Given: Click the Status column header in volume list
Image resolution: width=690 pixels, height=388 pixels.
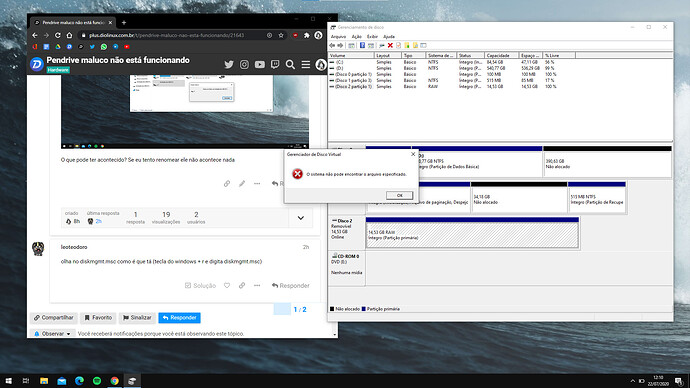Looking at the screenshot, I should pyautogui.click(x=470, y=55).
